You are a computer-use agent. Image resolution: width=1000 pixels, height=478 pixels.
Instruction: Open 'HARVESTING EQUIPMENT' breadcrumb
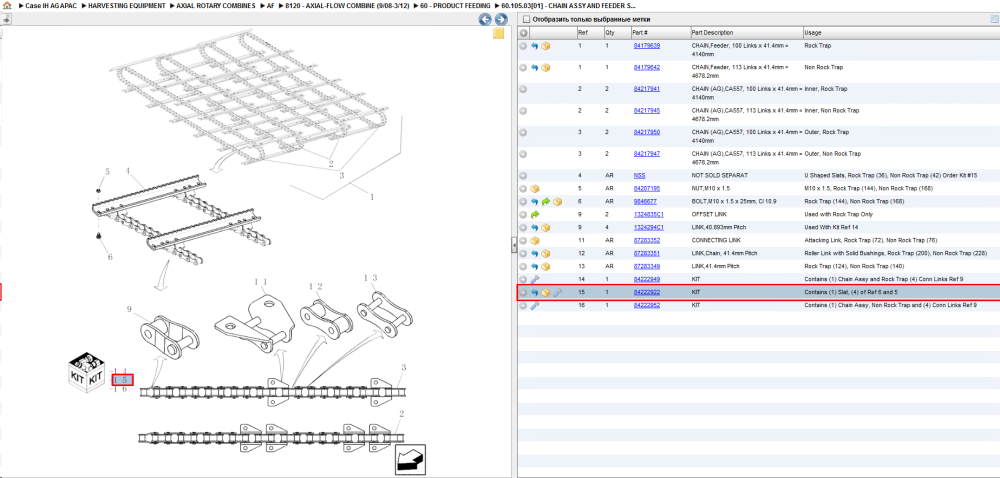[127, 5]
